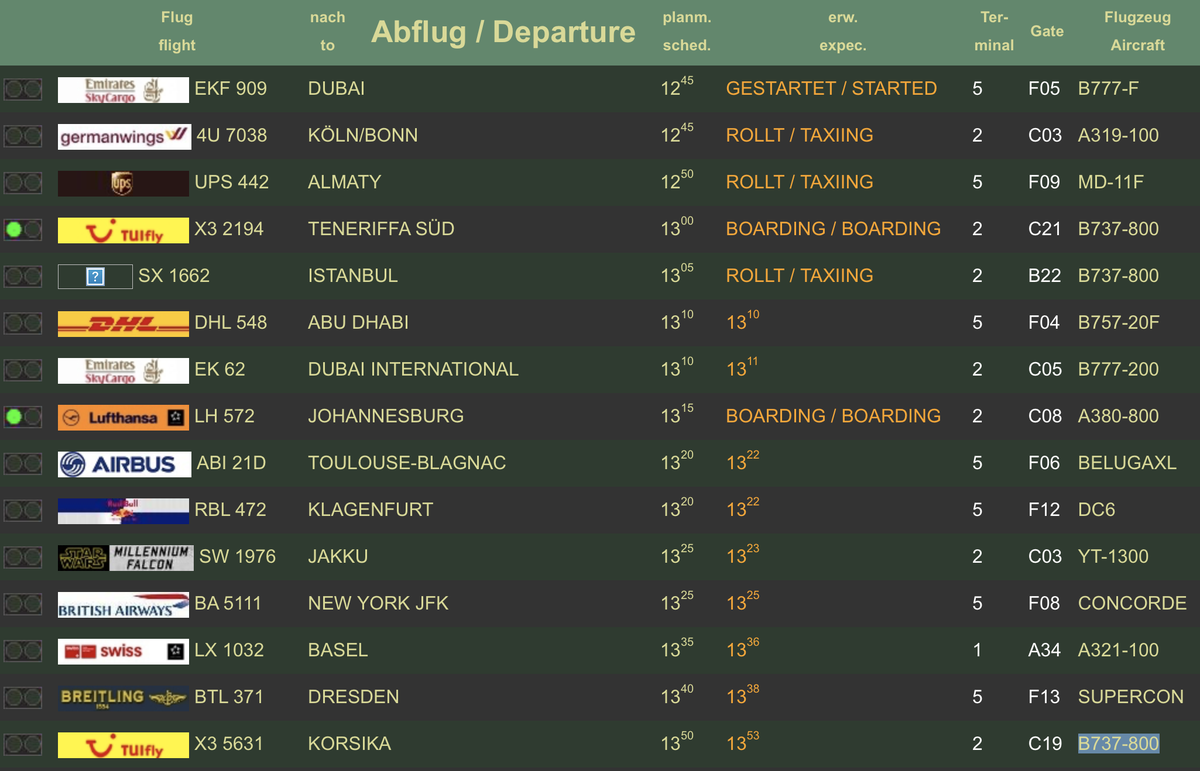Viewport: 1200px width, 771px height.
Task: Click the Abflug / Departure board title
Action: pos(503,32)
